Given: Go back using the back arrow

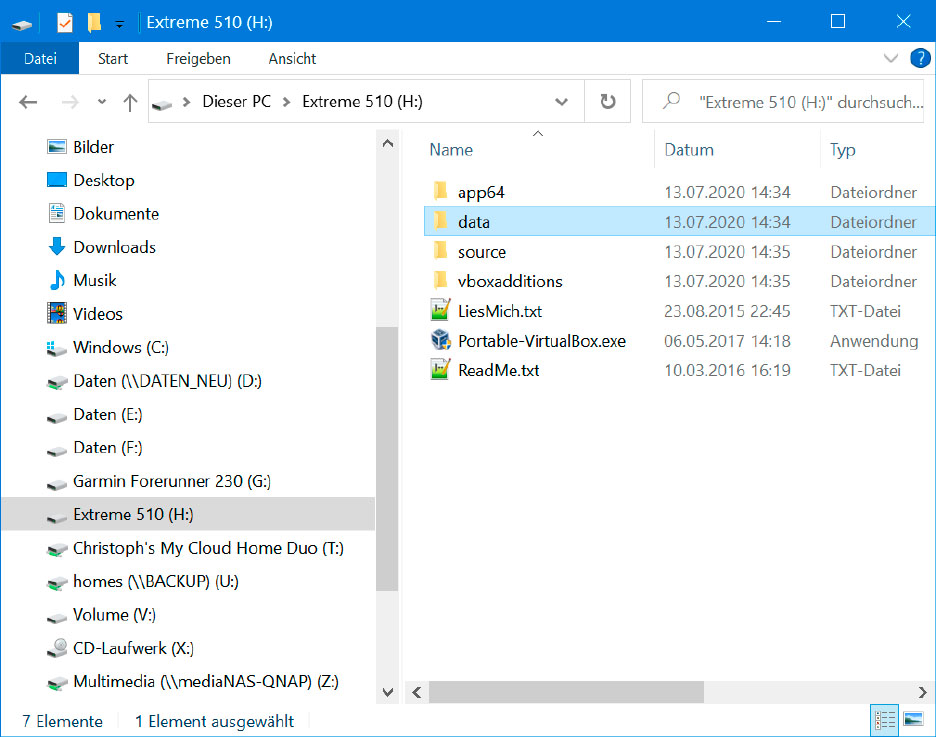Looking at the screenshot, I should pos(28,101).
